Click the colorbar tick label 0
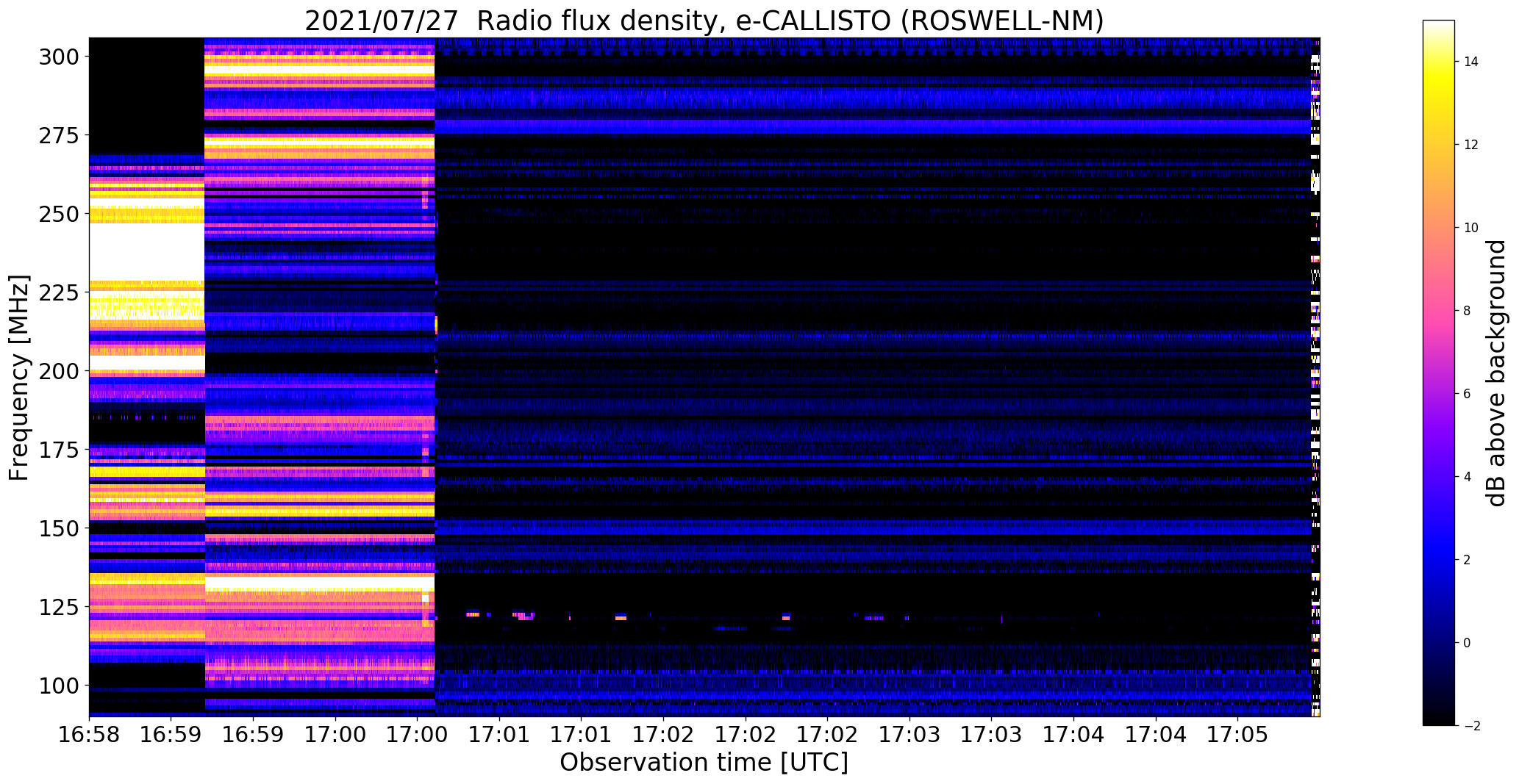The width and height of the screenshot is (1519, 784). [x=1468, y=643]
